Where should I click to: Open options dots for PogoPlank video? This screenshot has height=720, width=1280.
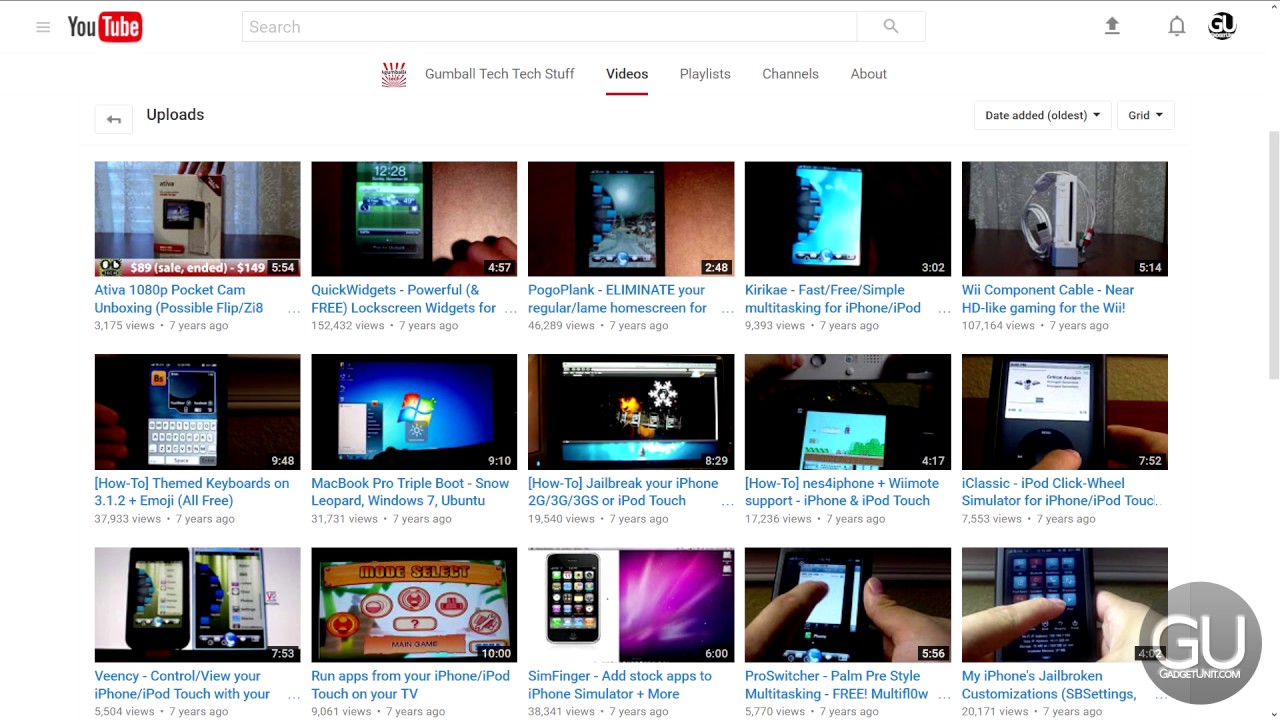727,311
